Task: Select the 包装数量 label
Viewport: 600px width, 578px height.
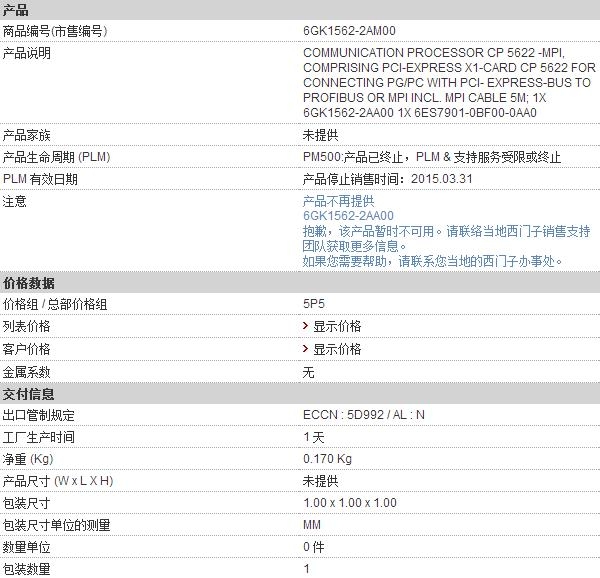Action: click(x=26, y=569)
